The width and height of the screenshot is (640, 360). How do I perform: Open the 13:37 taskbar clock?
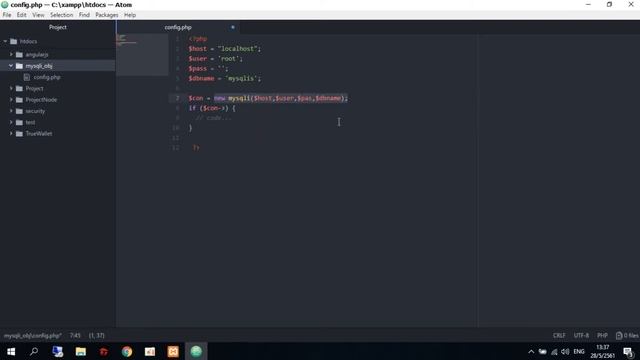click(602, 351)
